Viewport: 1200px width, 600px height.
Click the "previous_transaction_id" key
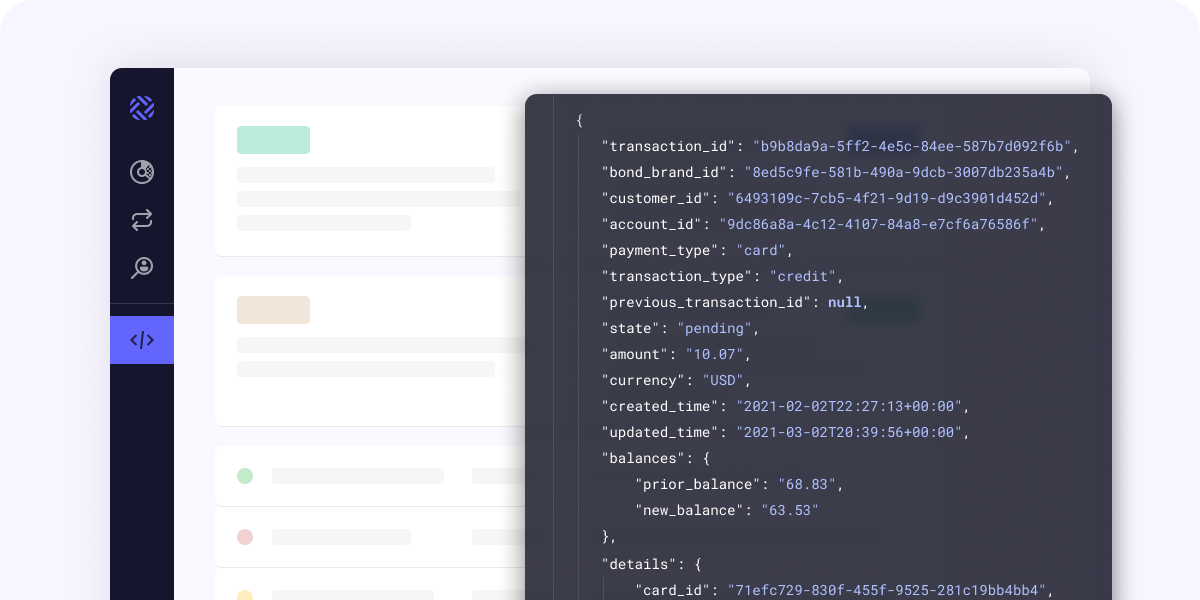[707, 302]
